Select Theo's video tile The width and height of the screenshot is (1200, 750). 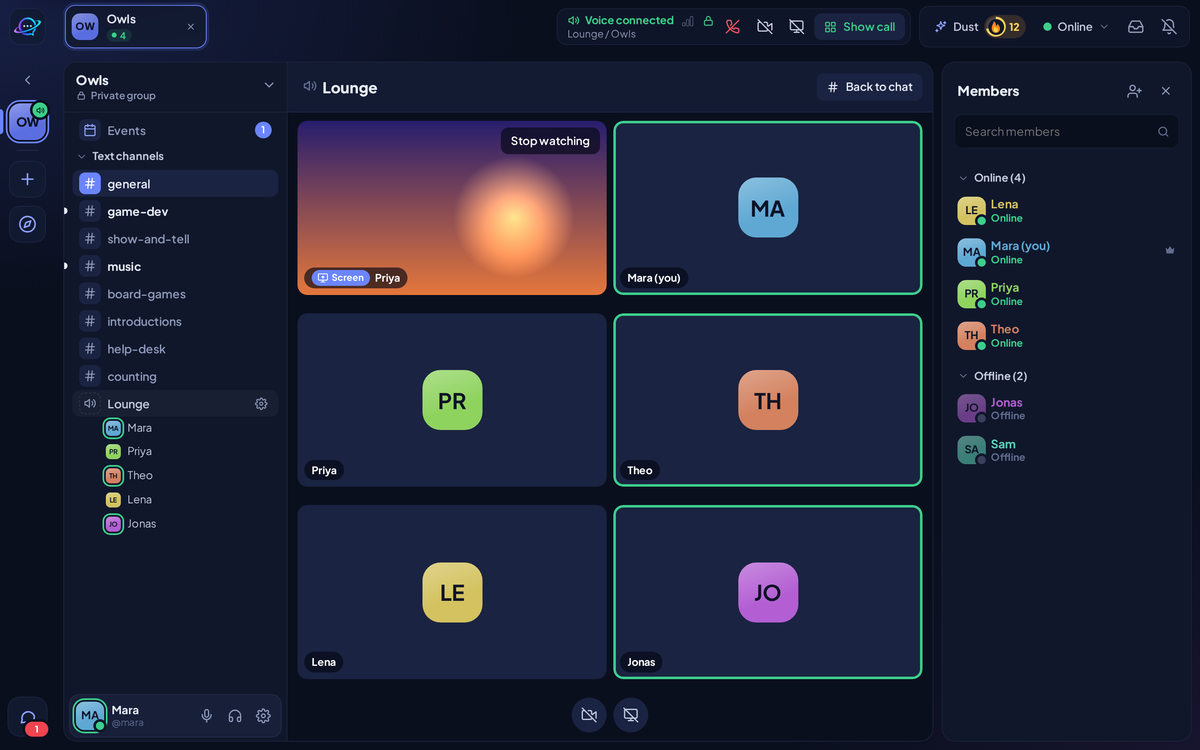click(x=768, y=400)
